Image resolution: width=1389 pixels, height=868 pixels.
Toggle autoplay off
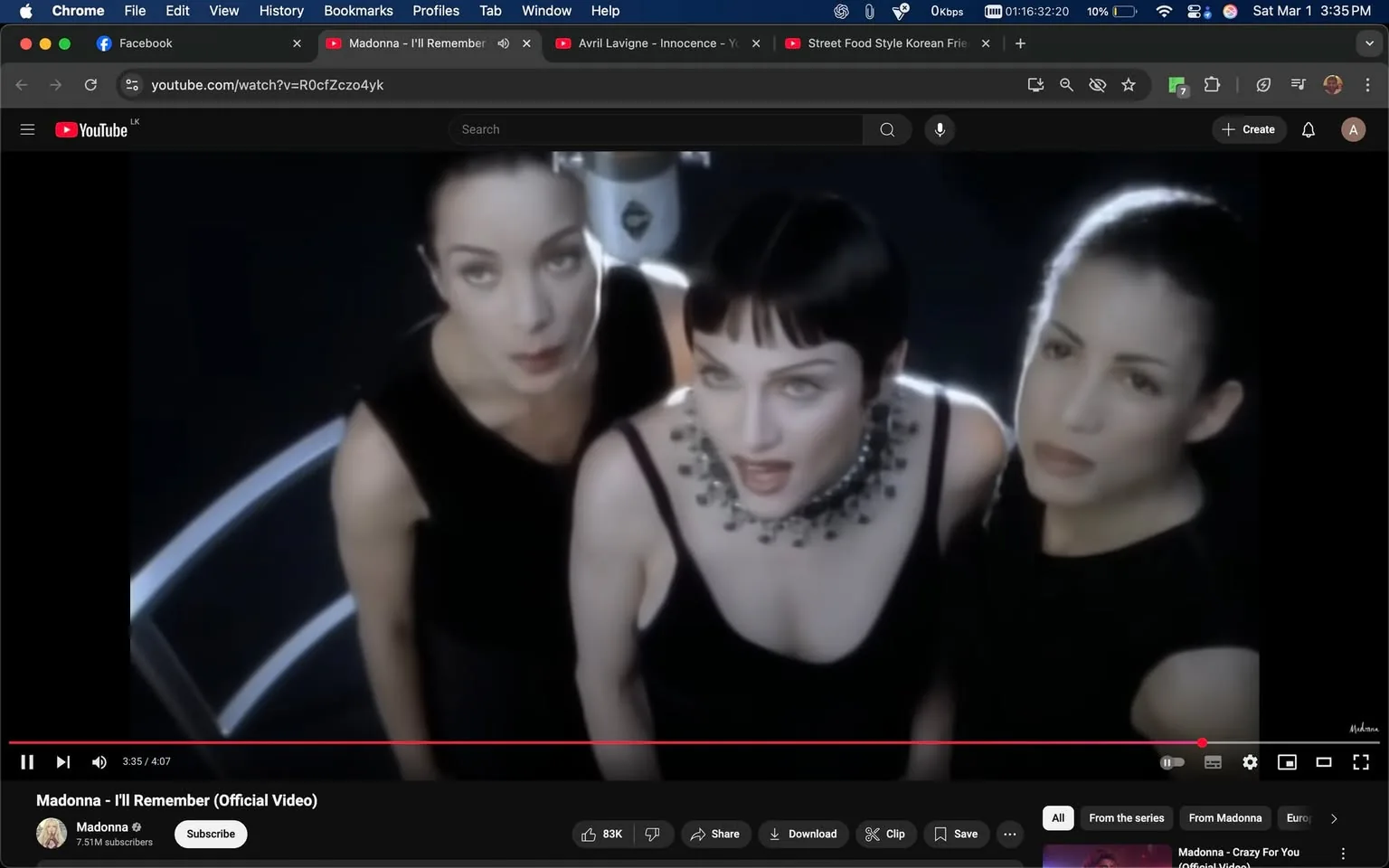click(1172, 762)
